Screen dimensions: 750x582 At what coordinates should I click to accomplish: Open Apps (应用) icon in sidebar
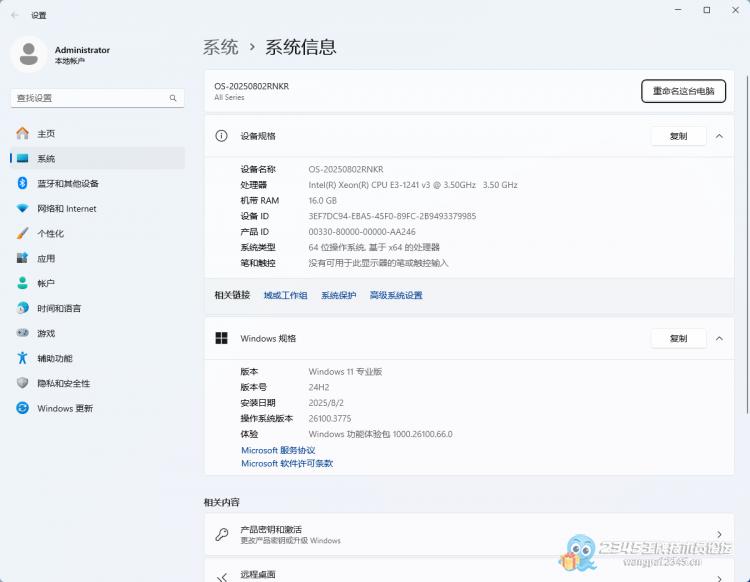click(x=22, y=258)
